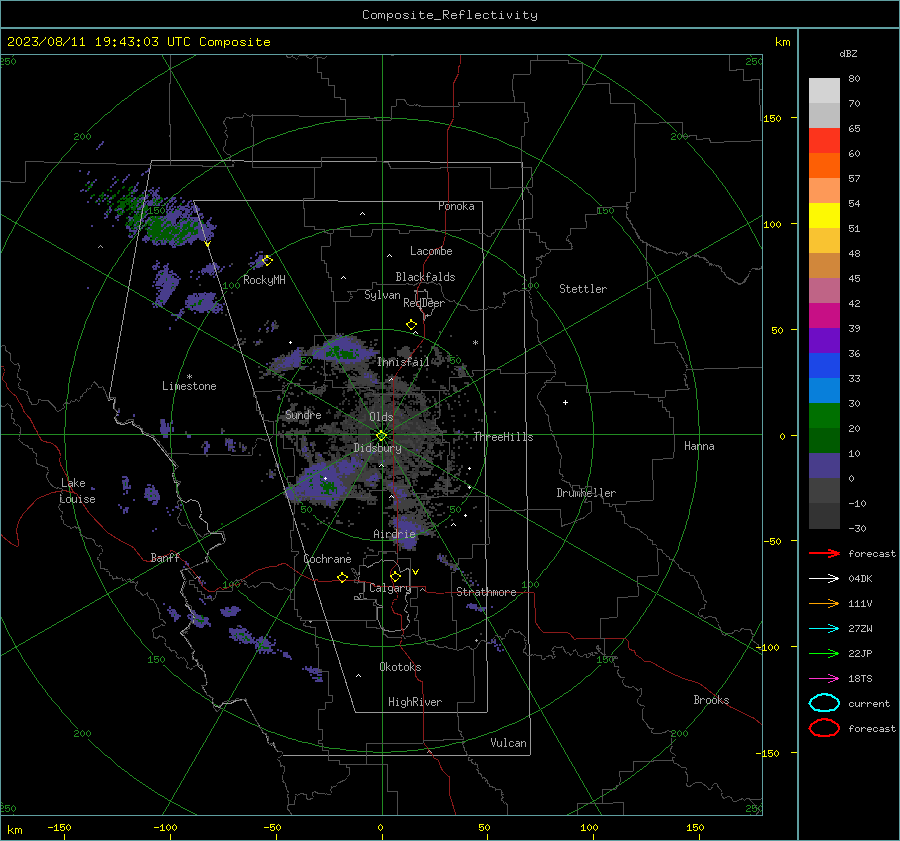Click the Innisfail label

pos(403,362)
